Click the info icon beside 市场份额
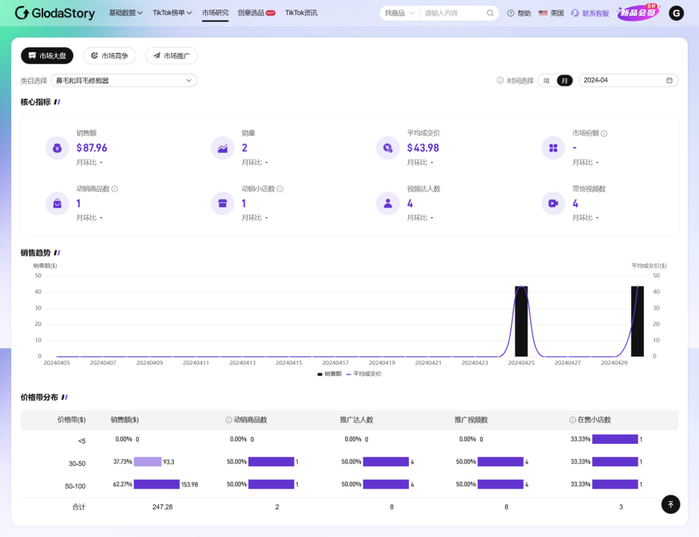The height and width of the screenshot is (537, 699). click(604, 133)
